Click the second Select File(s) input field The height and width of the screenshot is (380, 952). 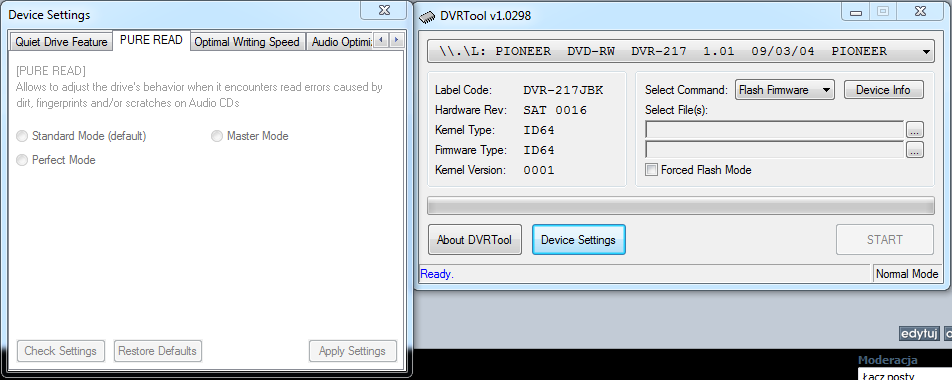pyautogui.click(x=775, y=149)
